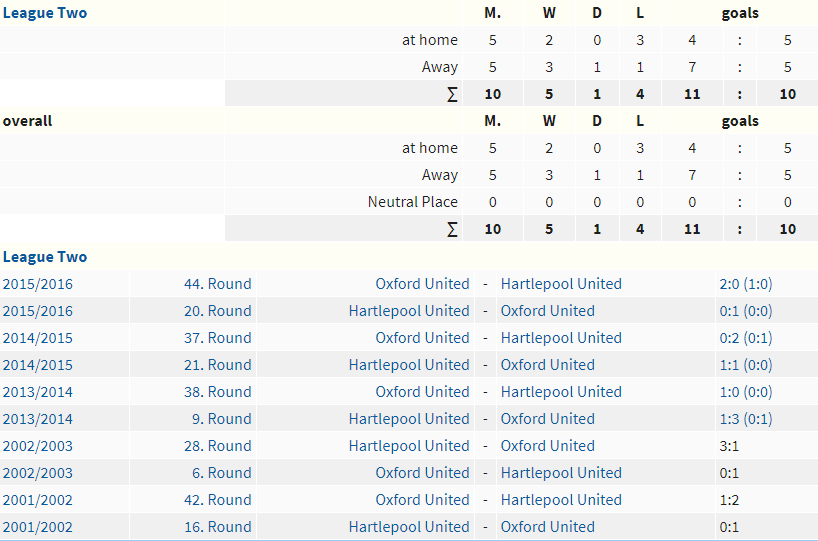Open Hartlepool United in 28. Round row

point(409,446)
